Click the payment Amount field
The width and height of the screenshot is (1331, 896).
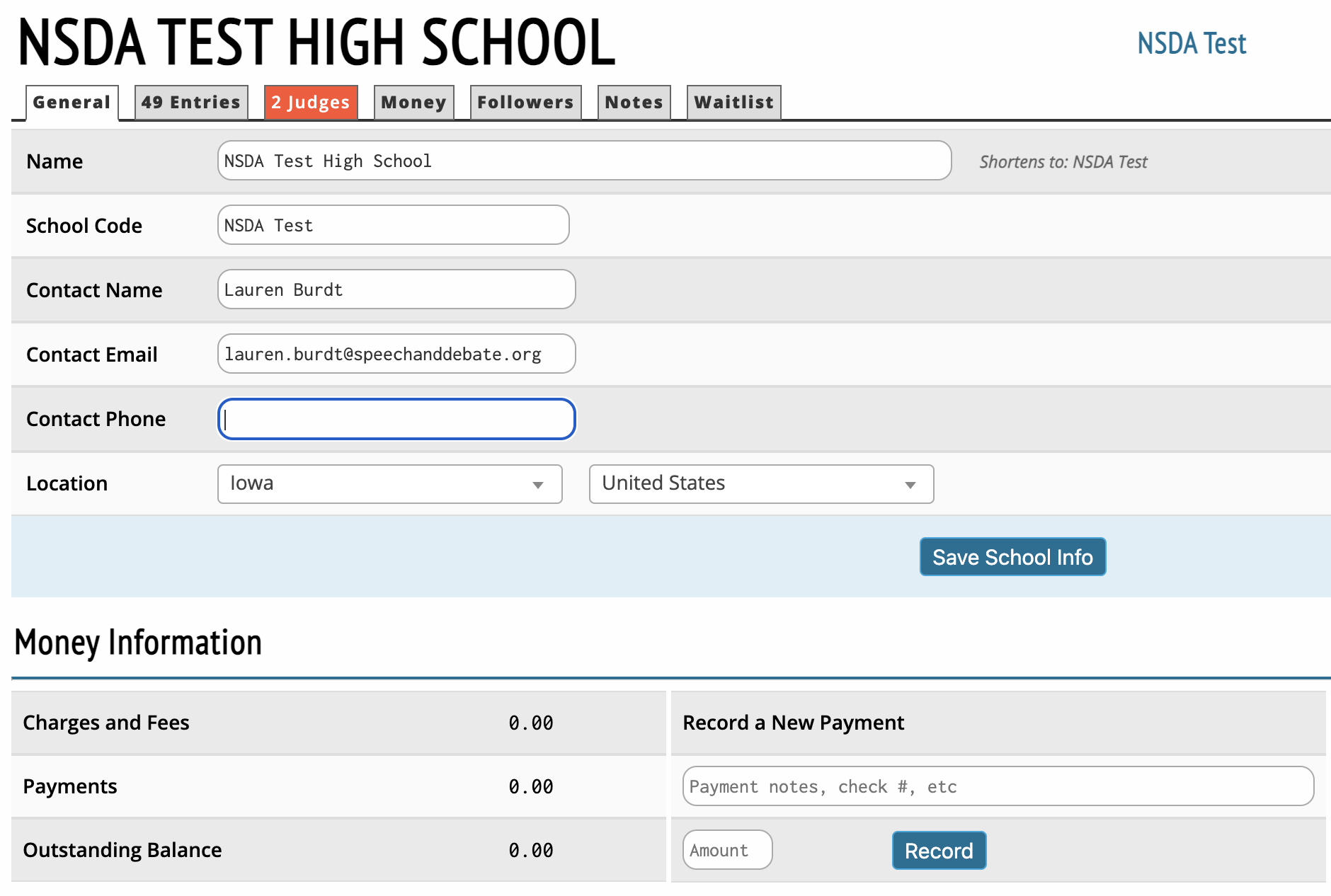click(727, 850)
